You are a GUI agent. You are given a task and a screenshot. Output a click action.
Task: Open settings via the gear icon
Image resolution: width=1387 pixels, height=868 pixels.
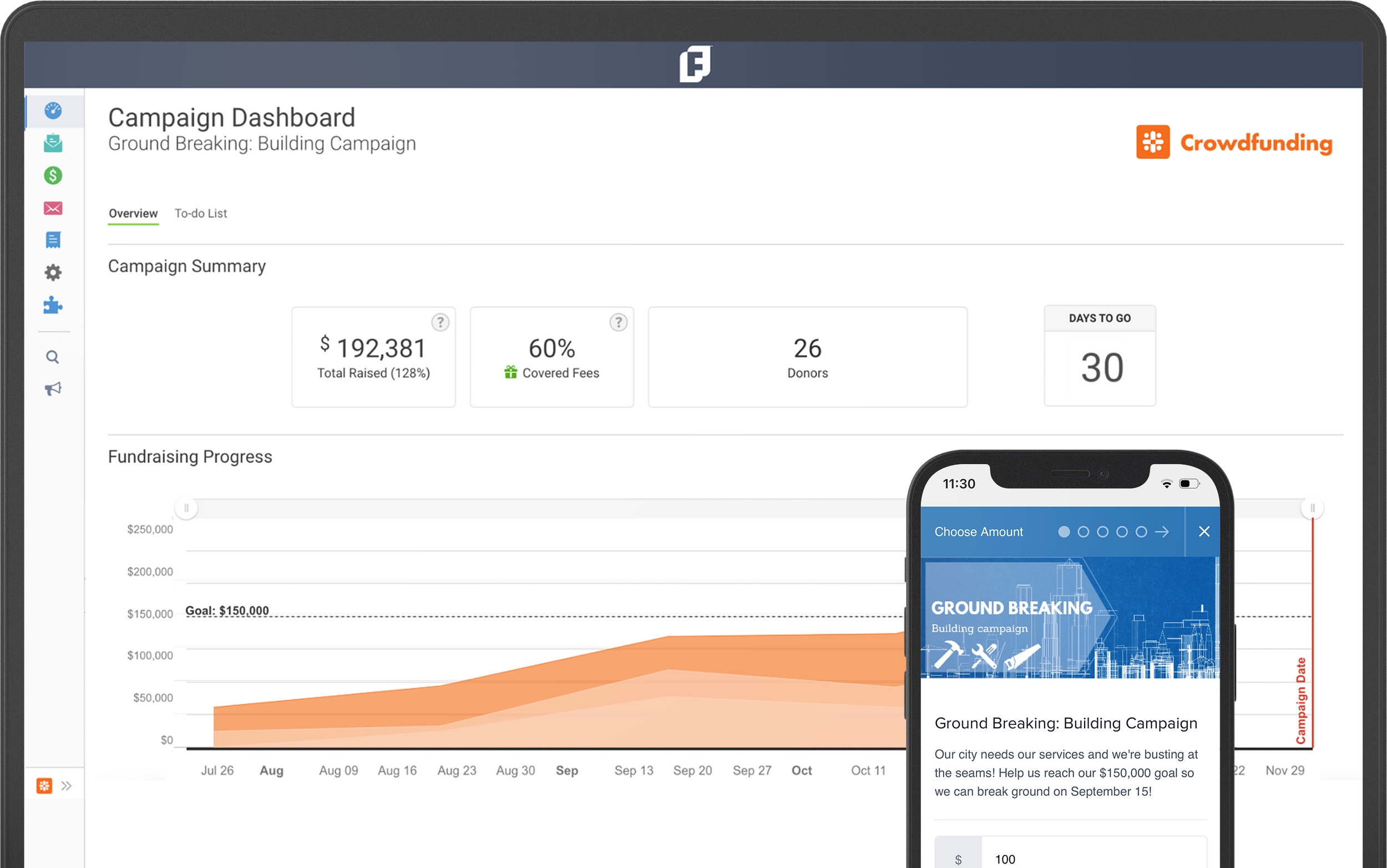pos(53,272)
